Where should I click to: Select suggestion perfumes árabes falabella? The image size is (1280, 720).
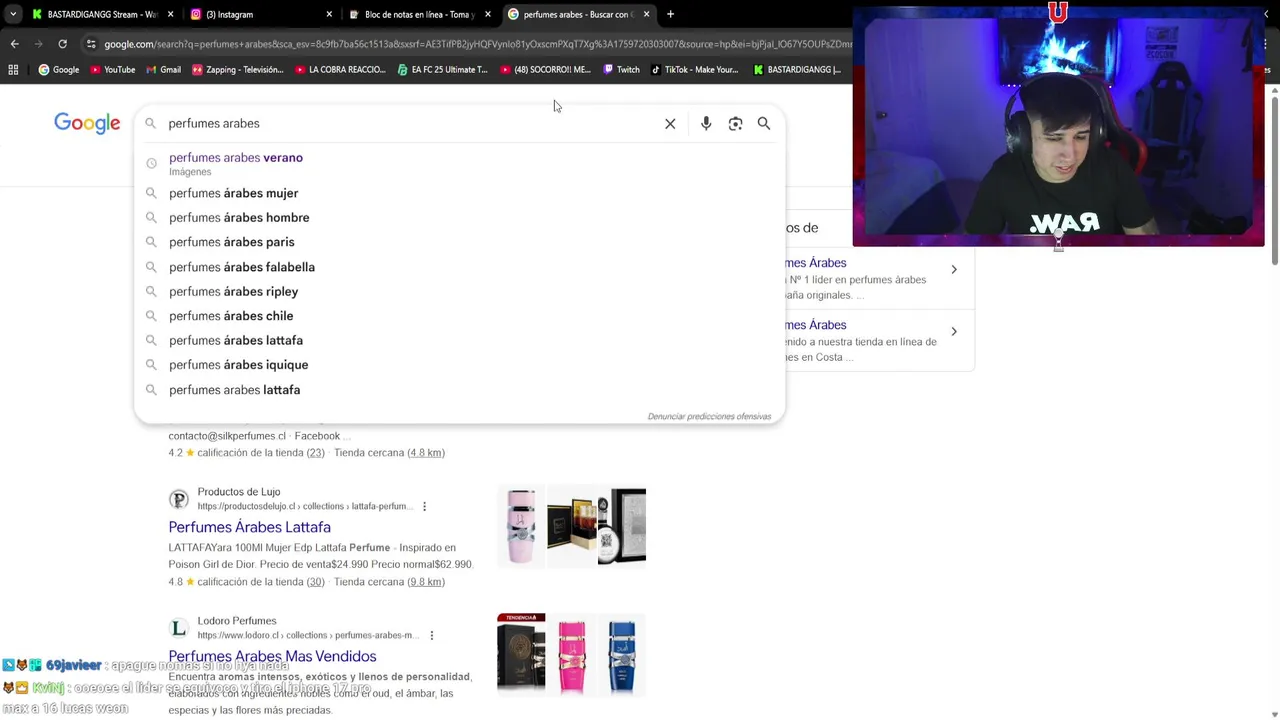459,267
